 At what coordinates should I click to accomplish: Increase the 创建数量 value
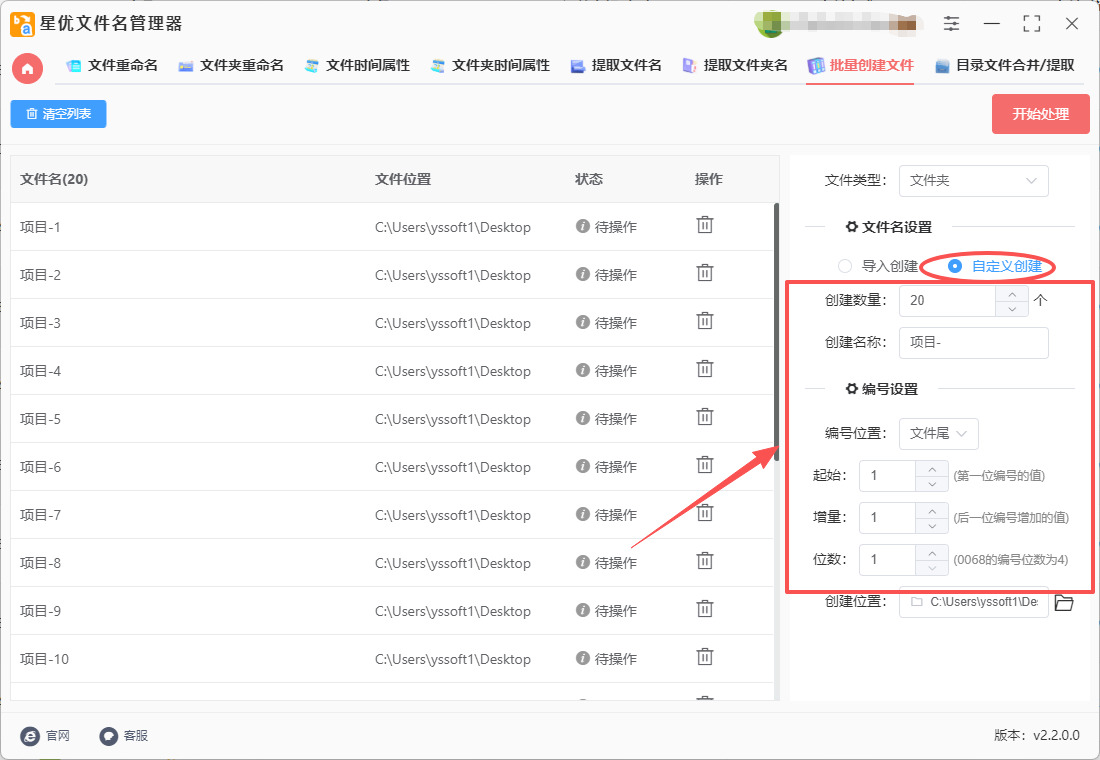[x=1012, y=293]
